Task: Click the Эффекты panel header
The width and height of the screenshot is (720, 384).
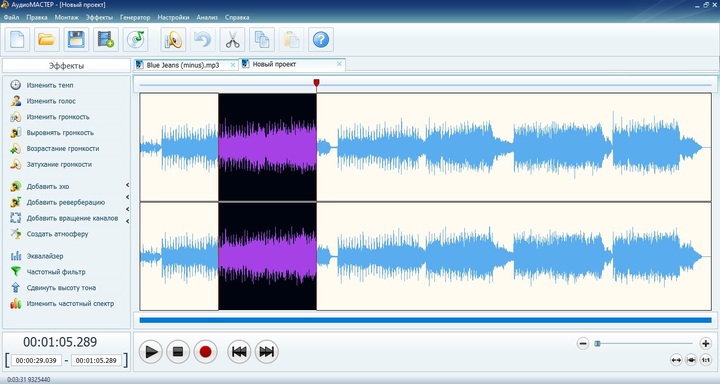Action: (x=67, y=66)
